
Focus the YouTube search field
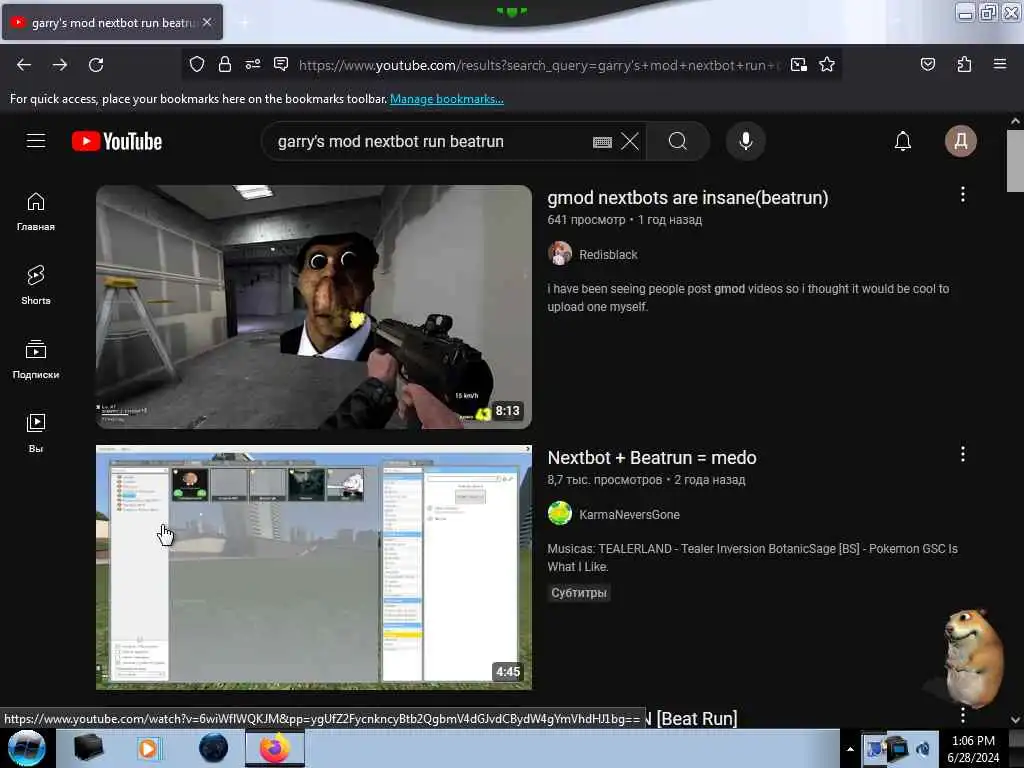pyautogui.click(x=431, y=142)
